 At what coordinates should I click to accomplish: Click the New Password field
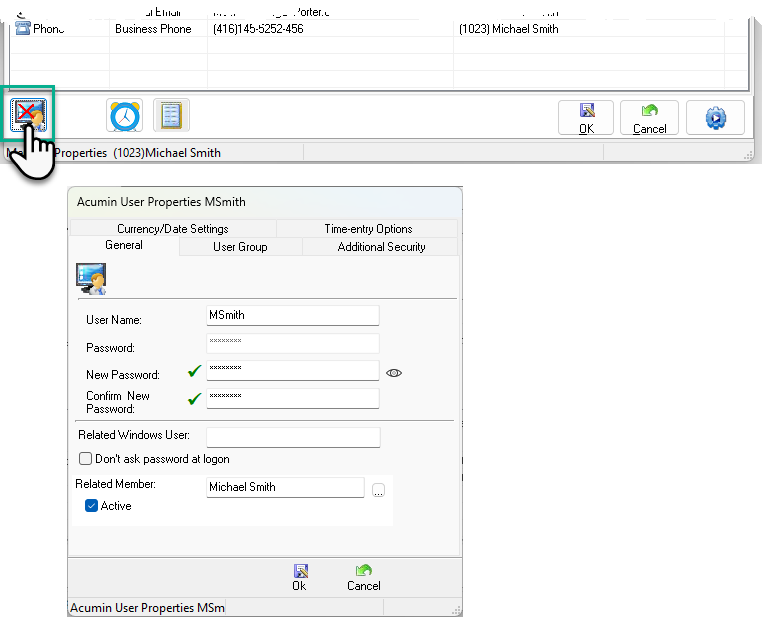tap(293, 370)
